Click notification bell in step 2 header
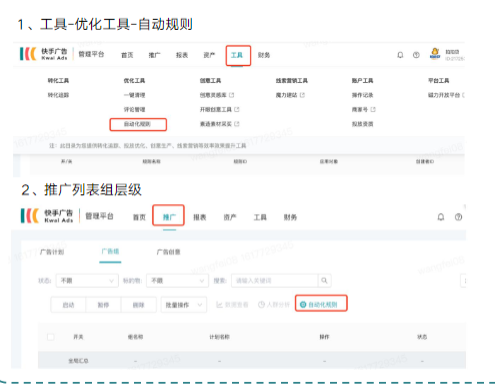Screen dimensions: 495x387 pos(441,217)
